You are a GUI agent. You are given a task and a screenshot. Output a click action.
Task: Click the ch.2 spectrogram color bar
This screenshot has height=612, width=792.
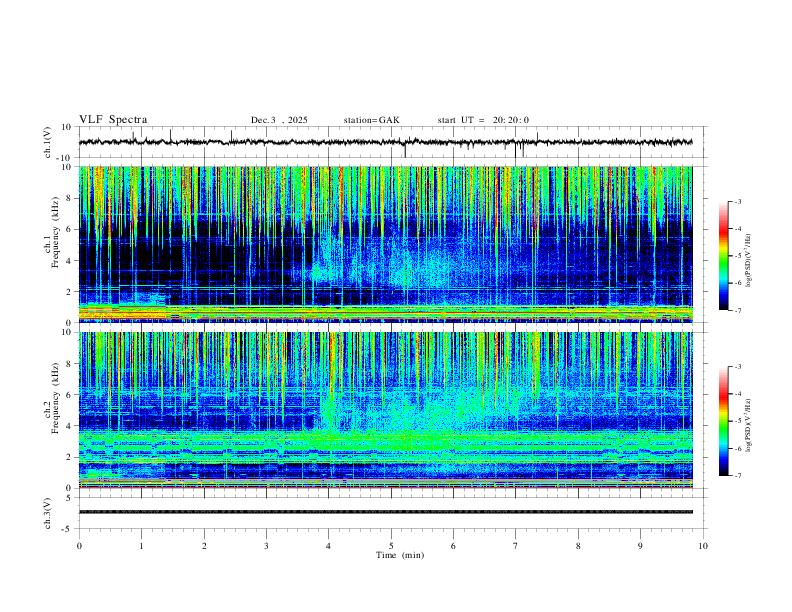click(723, 421)
